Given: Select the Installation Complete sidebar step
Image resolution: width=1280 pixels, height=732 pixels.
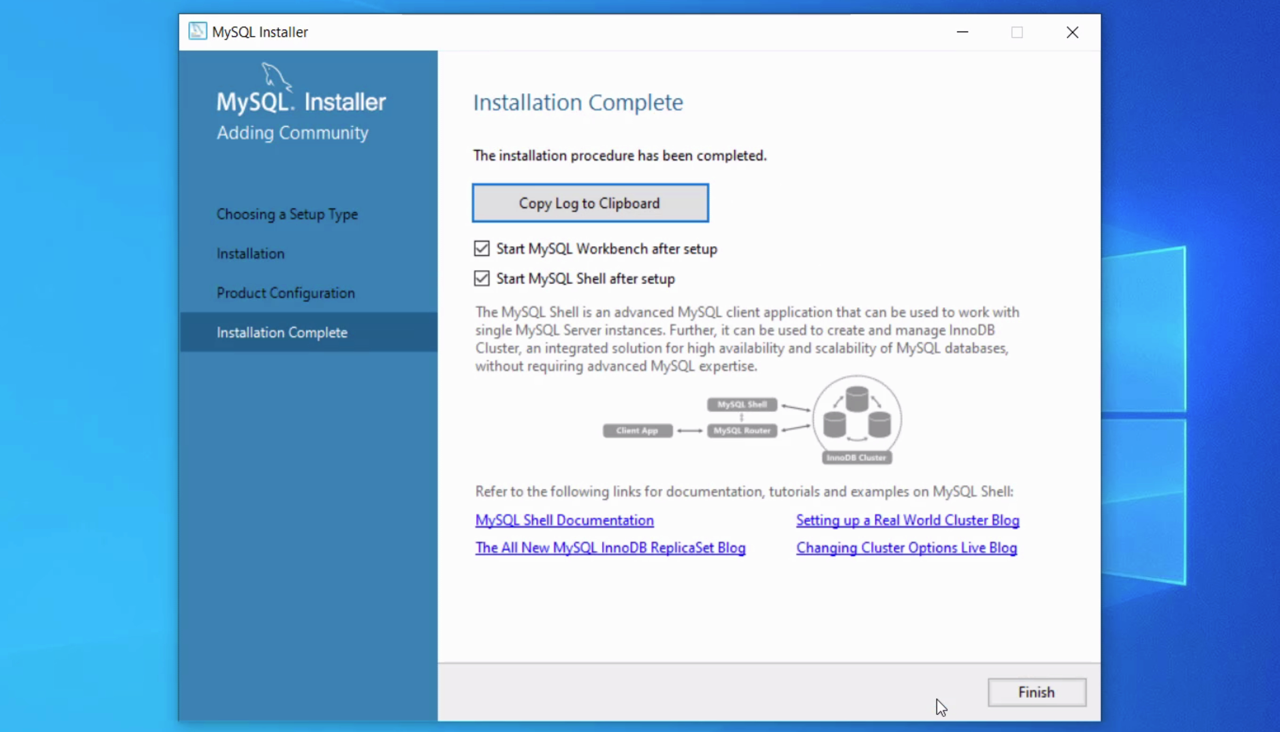Looking at the screenshot, I should click(282, 333).
